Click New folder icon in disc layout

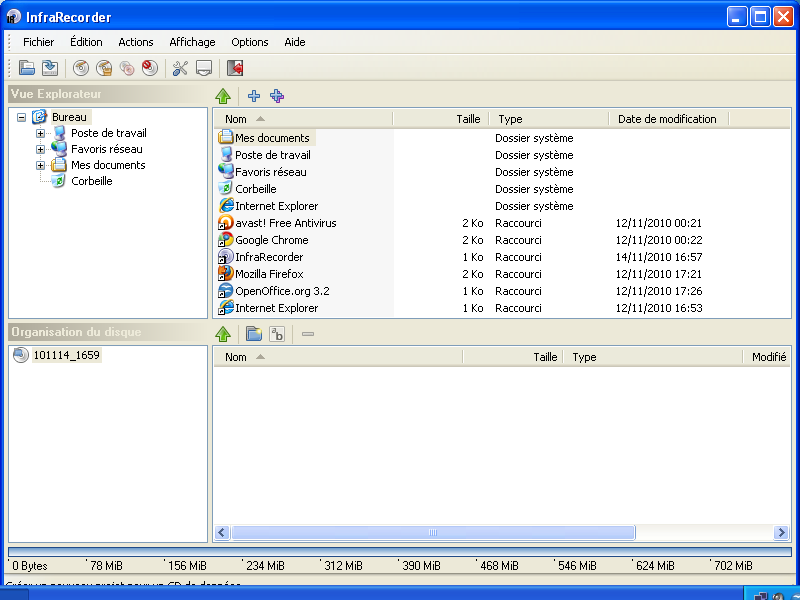pyautogui.click(x=254, y=334)
